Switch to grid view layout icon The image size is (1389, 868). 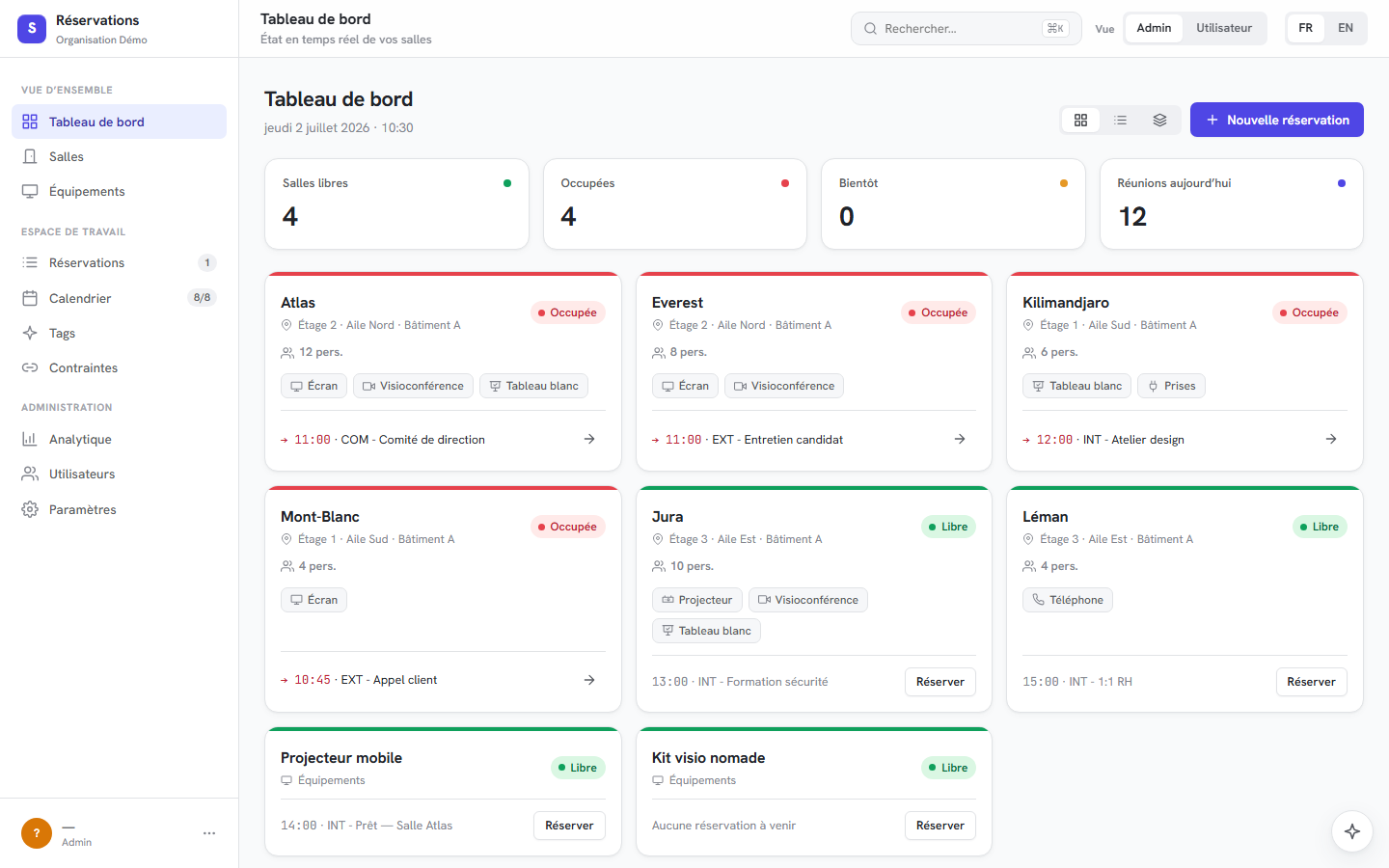tap(1080, 121)
